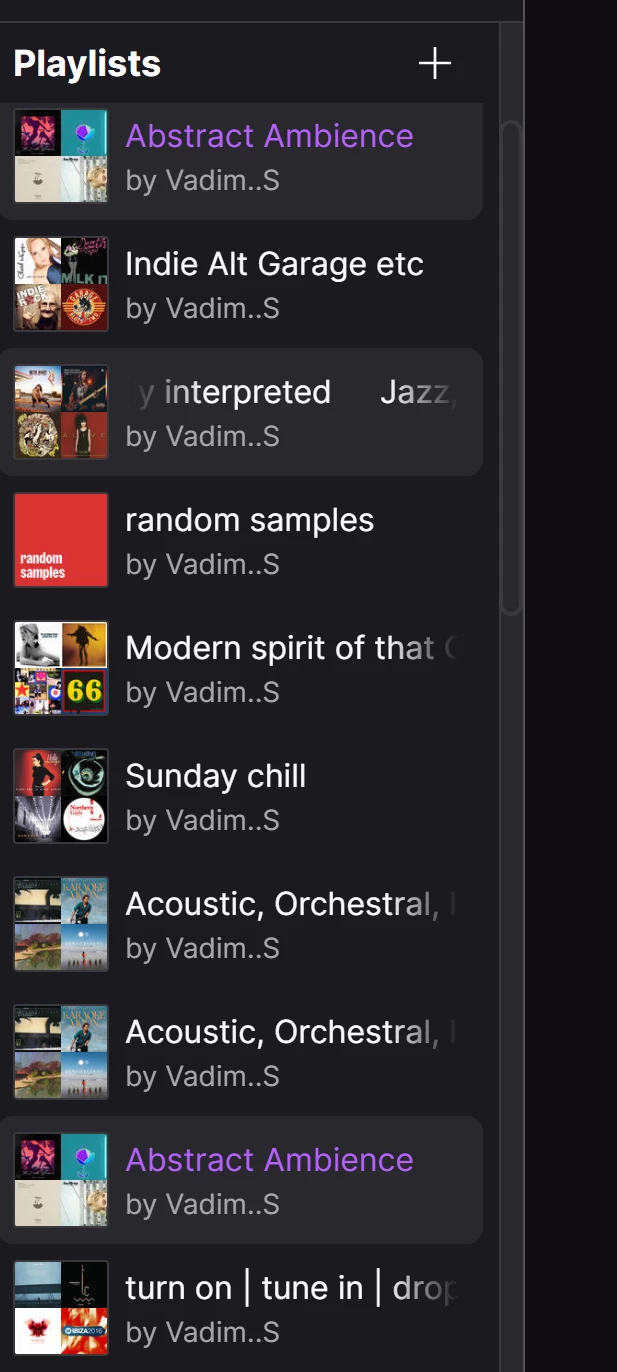Image resolution: width=617 pixels, height=1372 pixels.
Task: Open the scrolling interpreted Jazz playlist
Action: [x=290, y=392]
